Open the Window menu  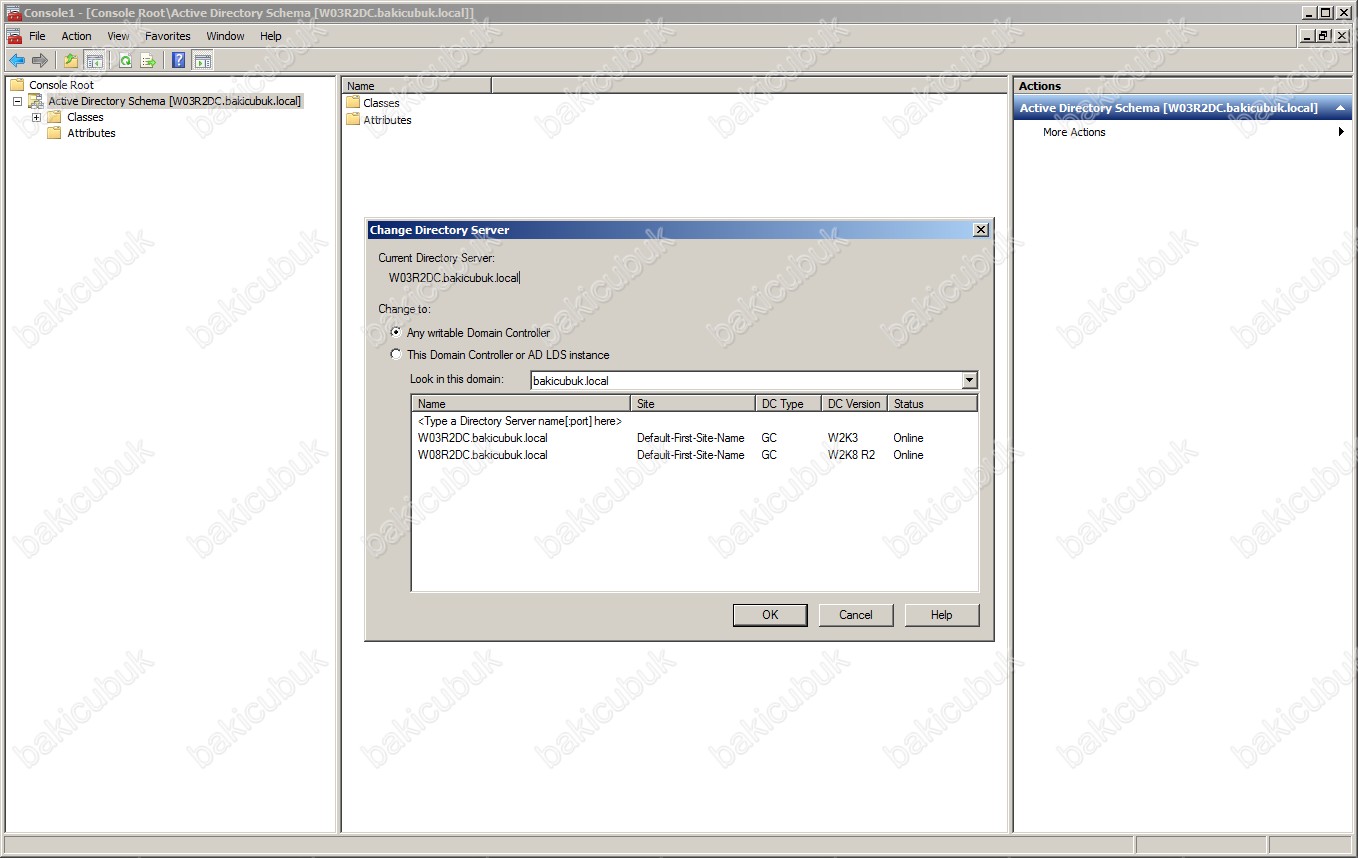pyautogui.click(x=225, y=36)
